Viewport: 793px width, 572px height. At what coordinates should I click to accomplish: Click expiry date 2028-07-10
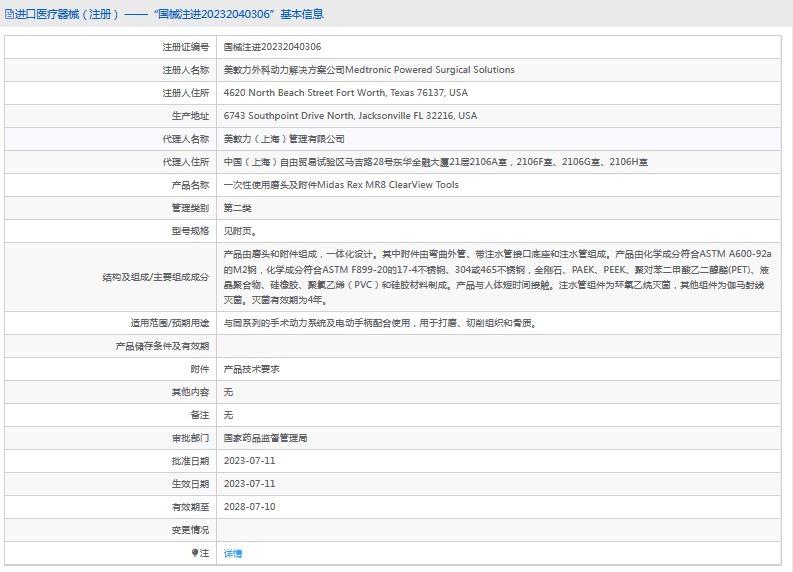click(x=249, y=507)
